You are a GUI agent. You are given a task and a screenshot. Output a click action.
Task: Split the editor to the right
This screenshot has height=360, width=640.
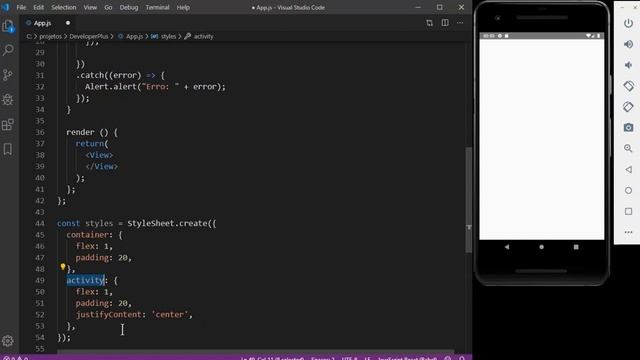point(445,23)
